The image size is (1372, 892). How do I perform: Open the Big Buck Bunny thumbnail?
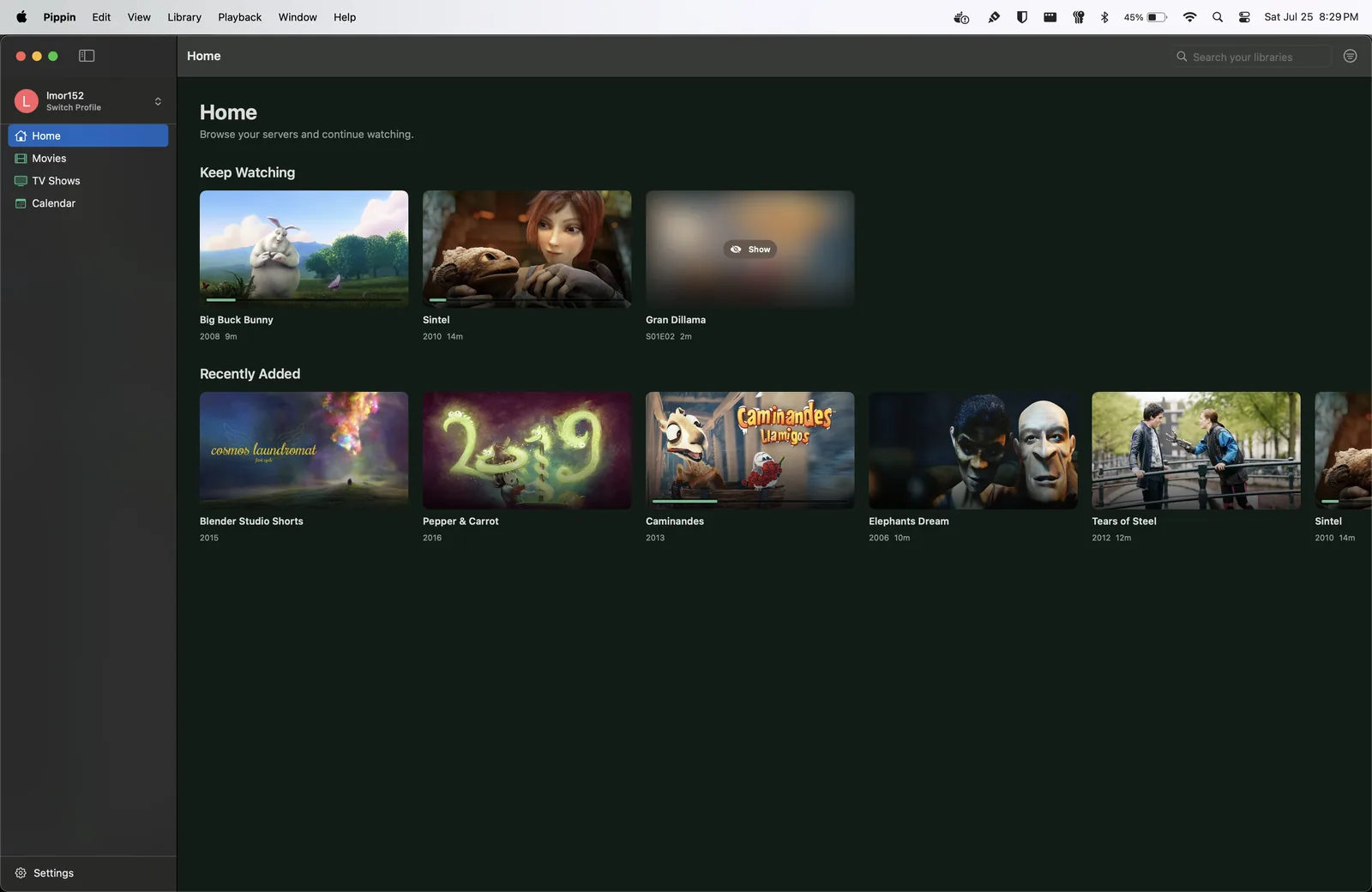304,249
